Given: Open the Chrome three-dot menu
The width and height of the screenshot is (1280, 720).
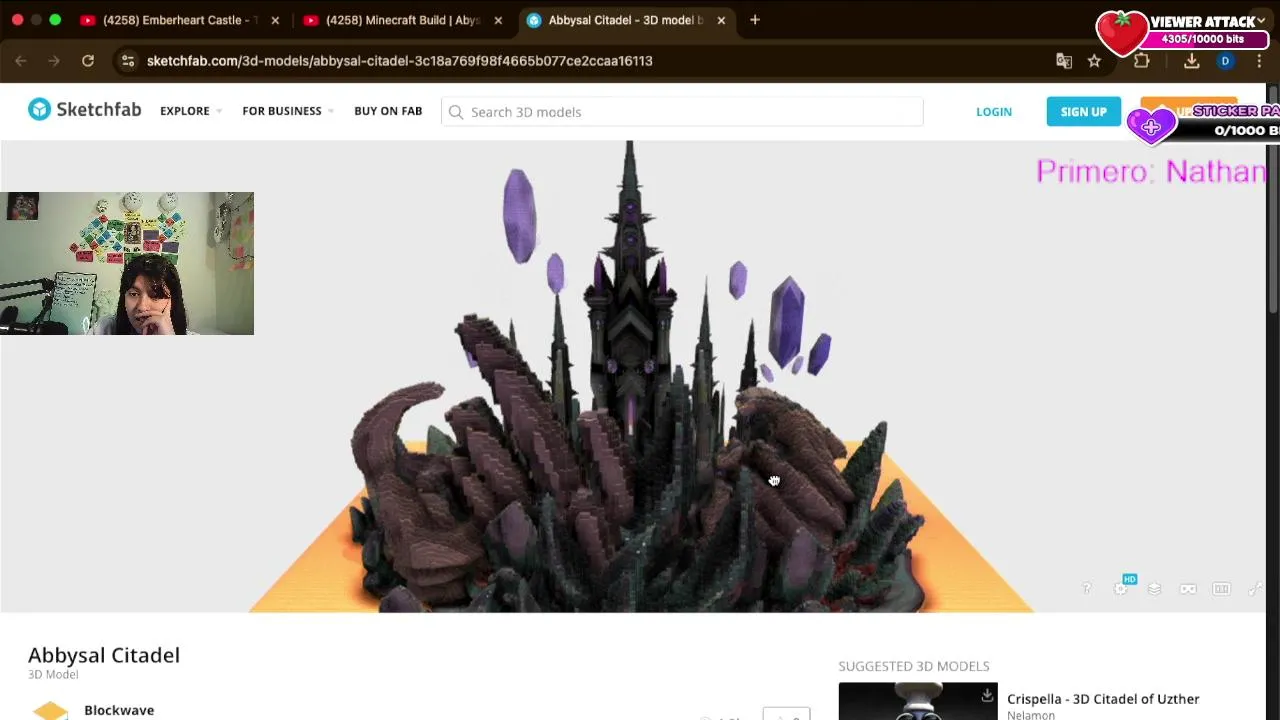Looking at the screenshot, I should [1259, 61].
